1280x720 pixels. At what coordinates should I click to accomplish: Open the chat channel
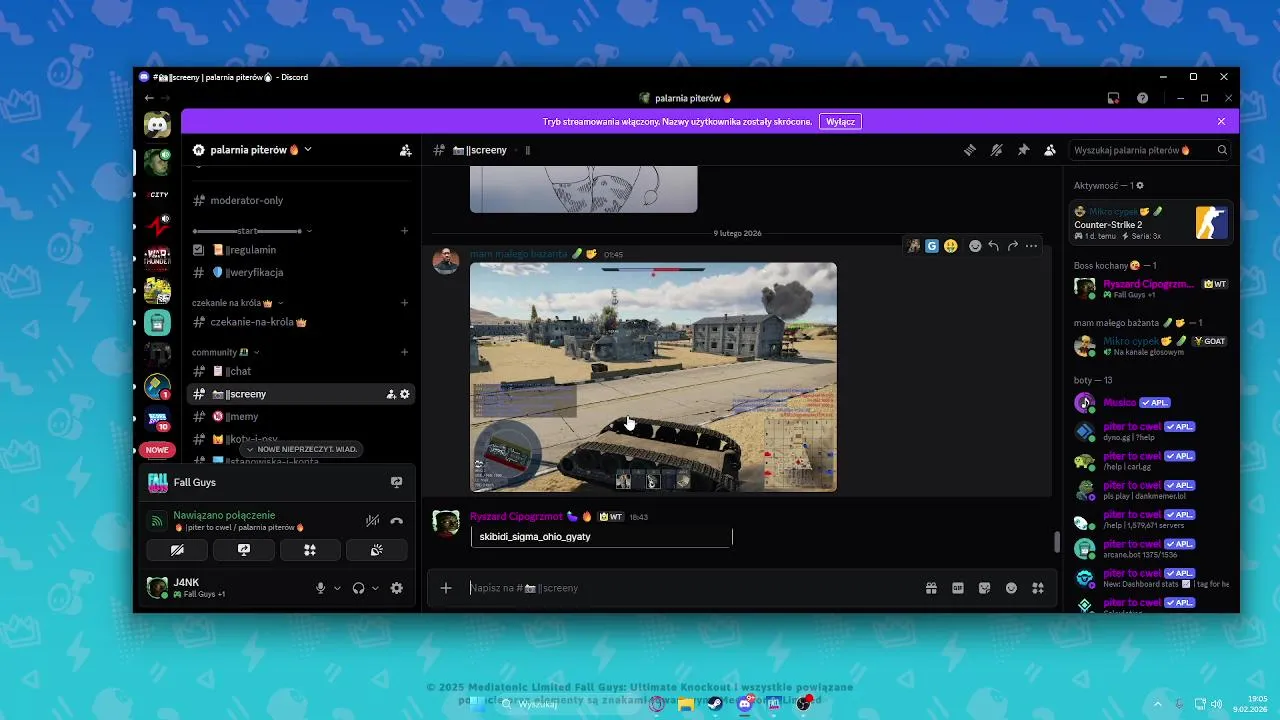point(300,371)
